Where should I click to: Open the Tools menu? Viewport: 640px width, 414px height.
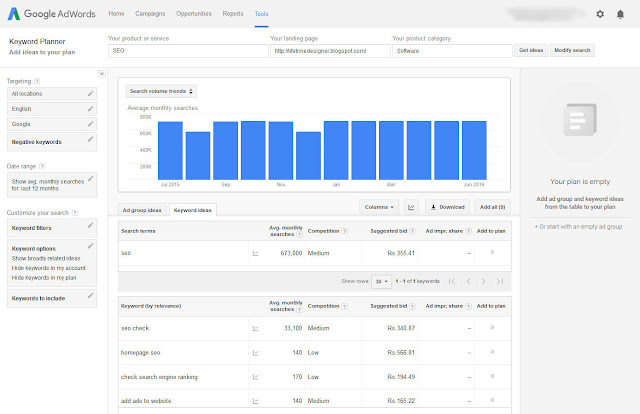(261, 14)
